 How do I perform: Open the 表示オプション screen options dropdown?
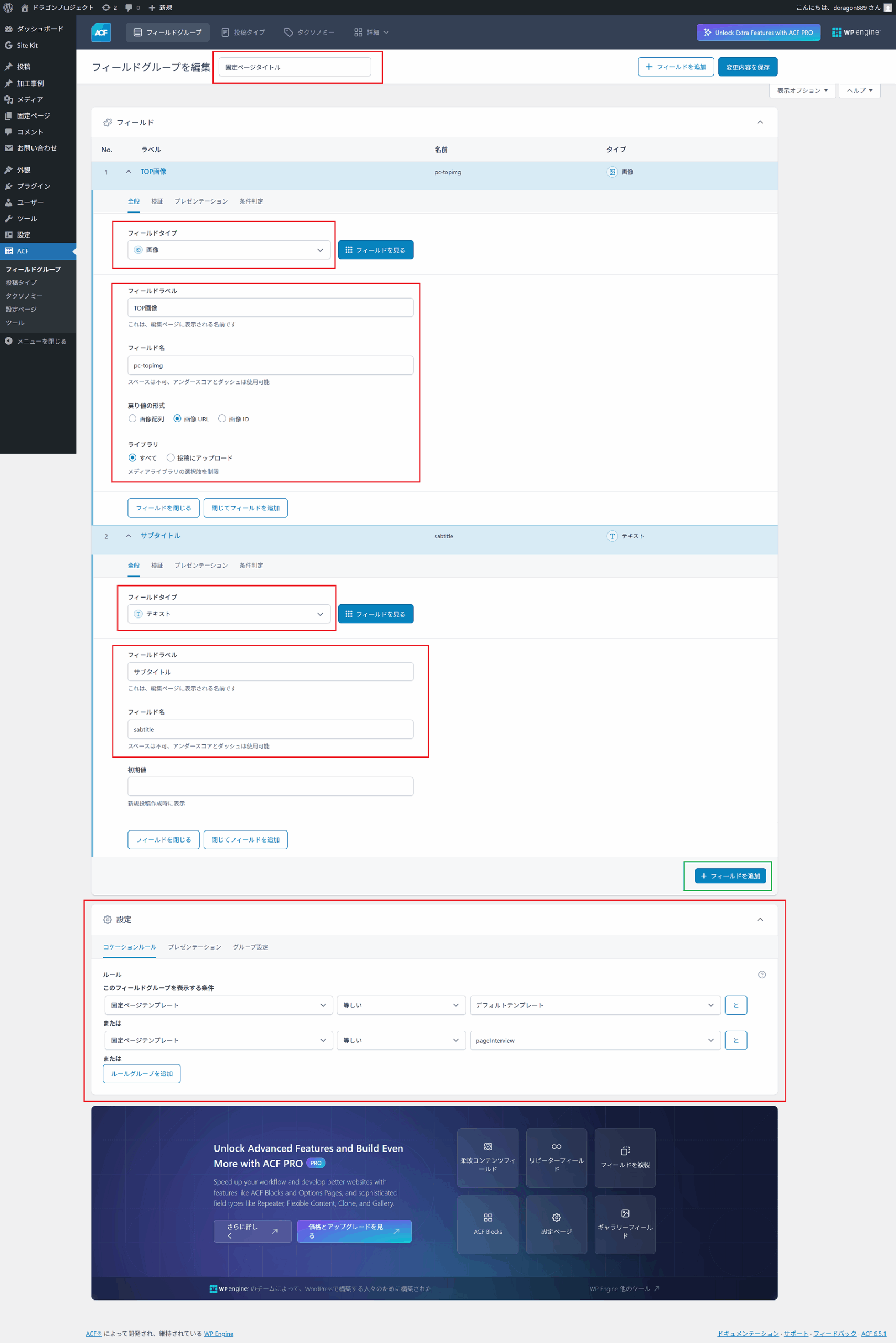coord(802,90)
